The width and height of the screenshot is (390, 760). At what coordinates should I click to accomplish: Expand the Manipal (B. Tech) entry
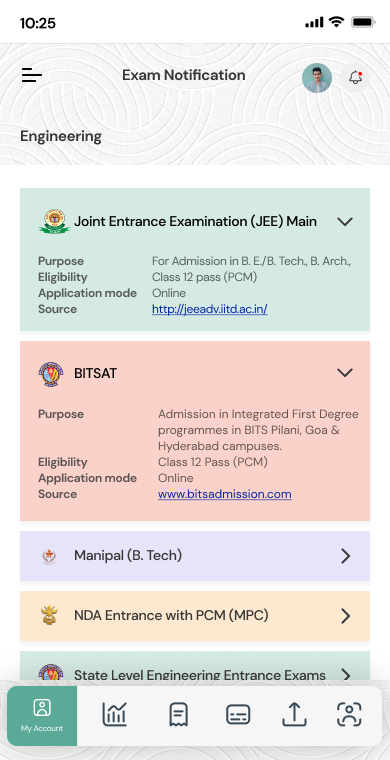[x=195, y=556]
